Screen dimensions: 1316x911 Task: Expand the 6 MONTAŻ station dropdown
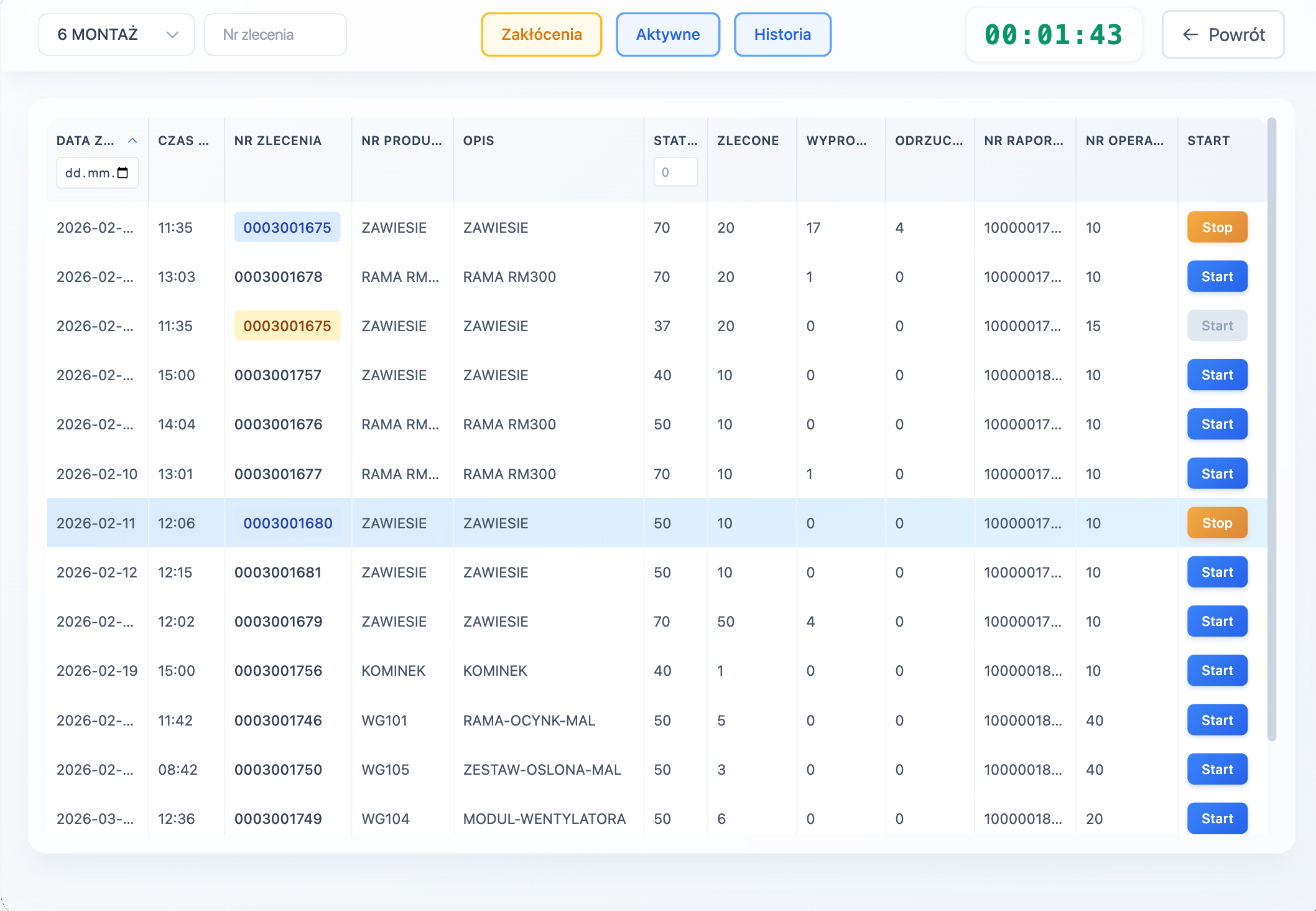116,35
